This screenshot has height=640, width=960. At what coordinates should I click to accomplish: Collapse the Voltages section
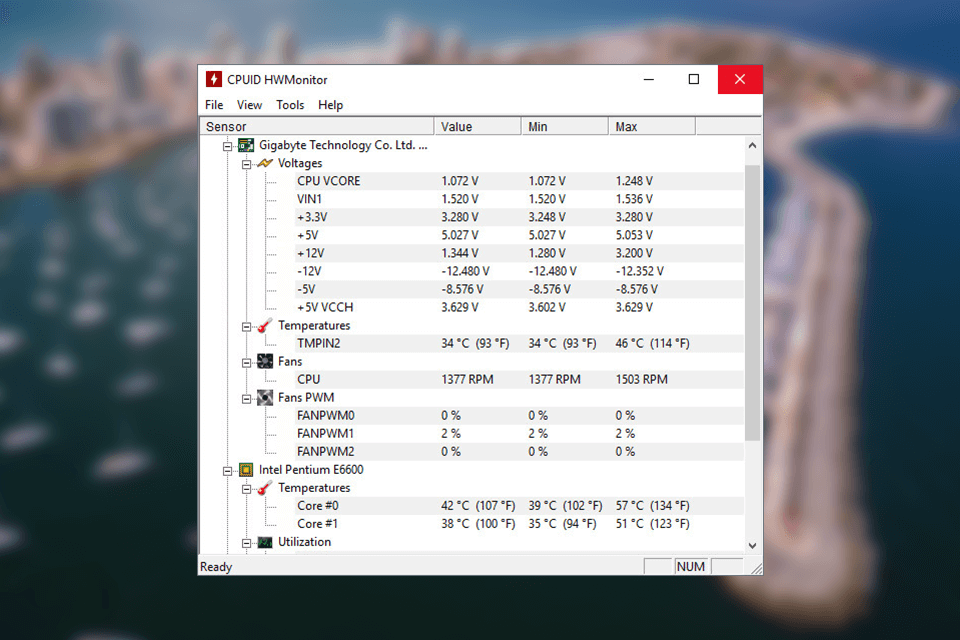[x=245, y=163]
